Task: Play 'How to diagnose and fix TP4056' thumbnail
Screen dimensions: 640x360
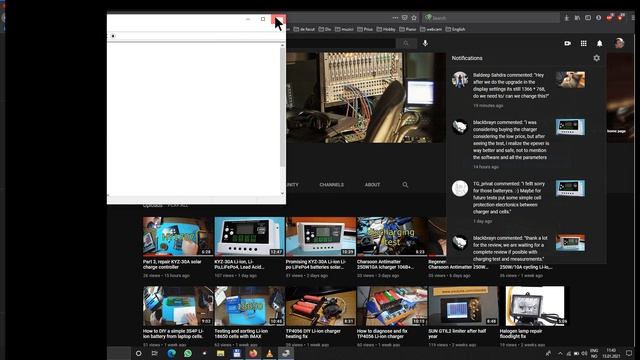Action: (x=391, y=306)
